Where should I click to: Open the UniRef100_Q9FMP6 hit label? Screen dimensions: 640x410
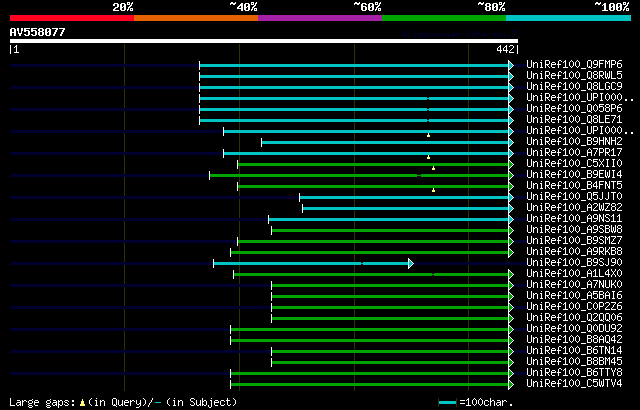[574, 64]
